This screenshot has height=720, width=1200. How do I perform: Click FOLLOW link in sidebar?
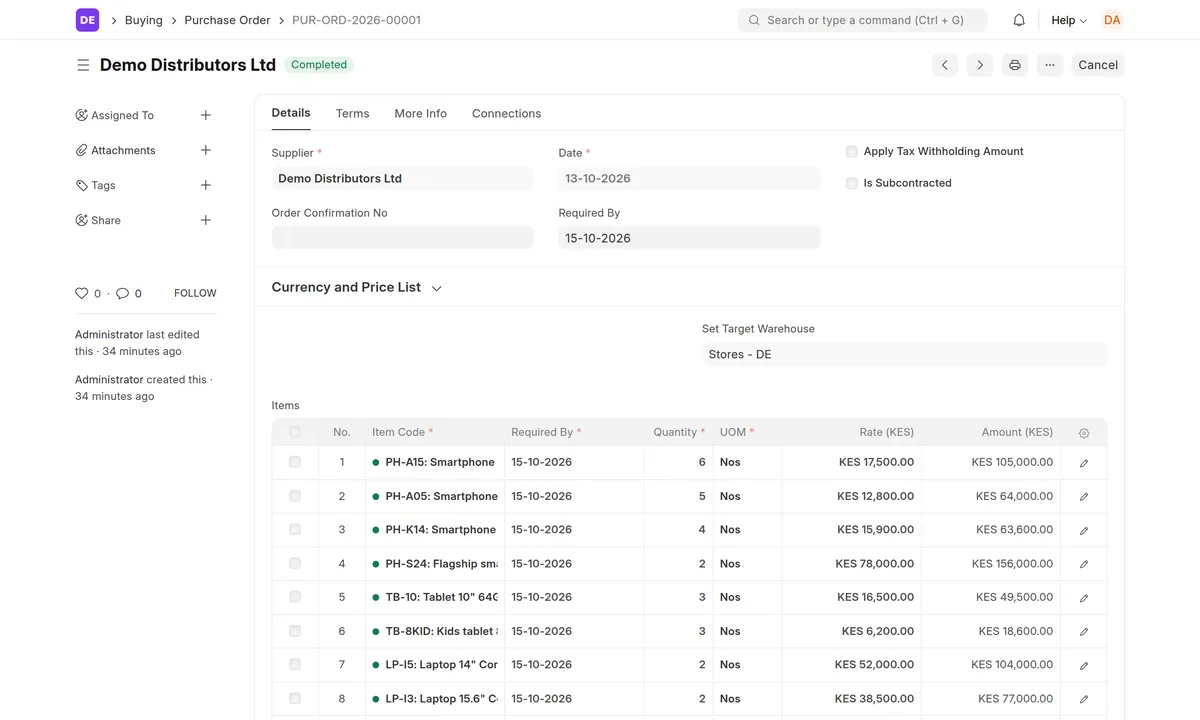coord(195,293)
